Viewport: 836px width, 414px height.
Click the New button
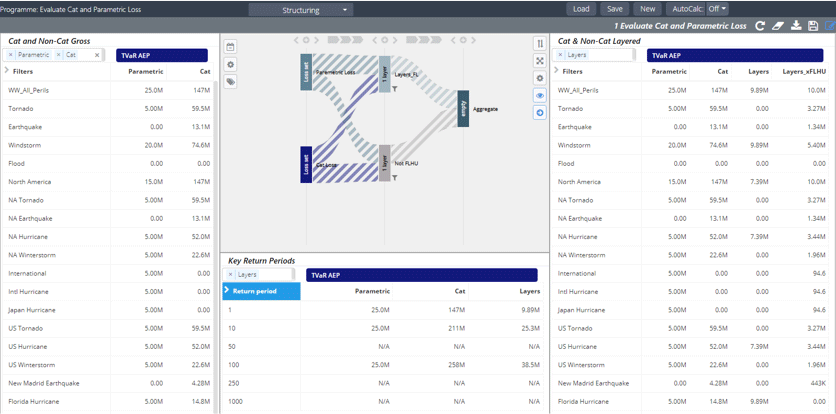click(x=647, y=9)
